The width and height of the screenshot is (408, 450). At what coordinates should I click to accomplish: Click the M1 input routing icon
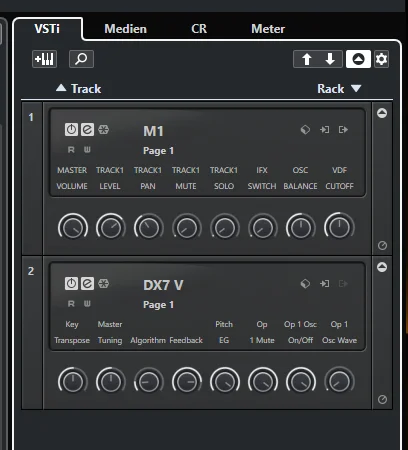(325, 129)
